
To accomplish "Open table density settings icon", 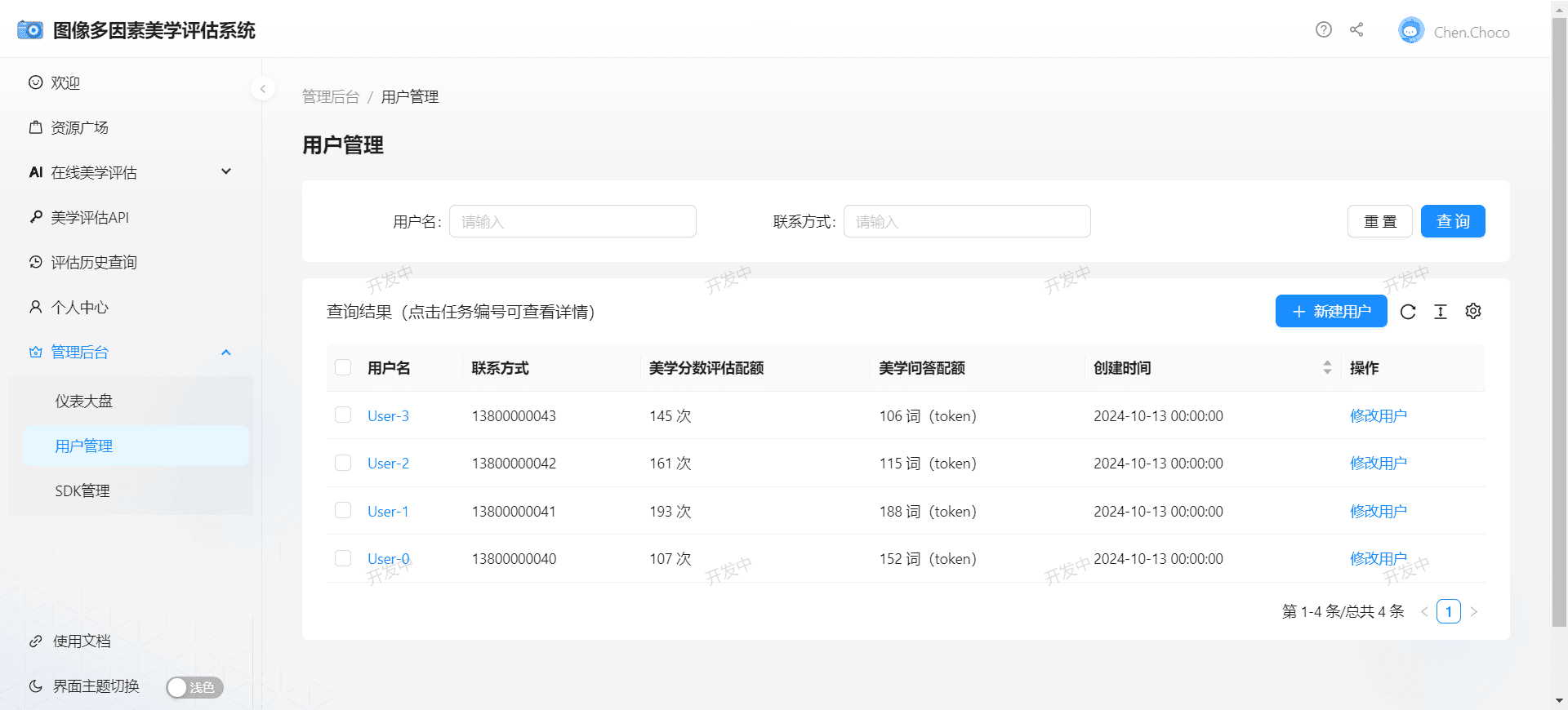I will 1441,312.
